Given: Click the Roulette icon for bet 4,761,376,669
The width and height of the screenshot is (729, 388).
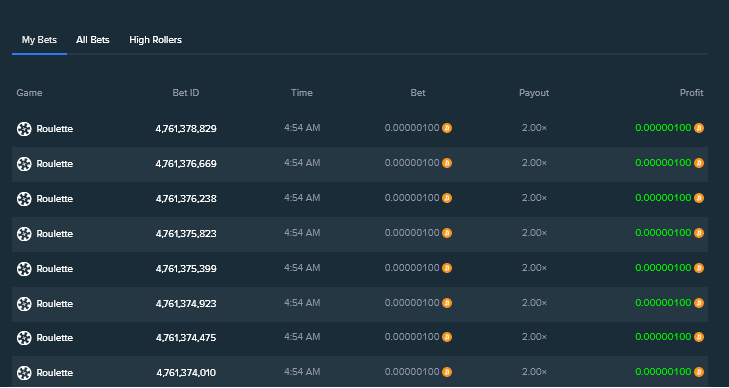Looking at the screenshot, I should 24,164.
